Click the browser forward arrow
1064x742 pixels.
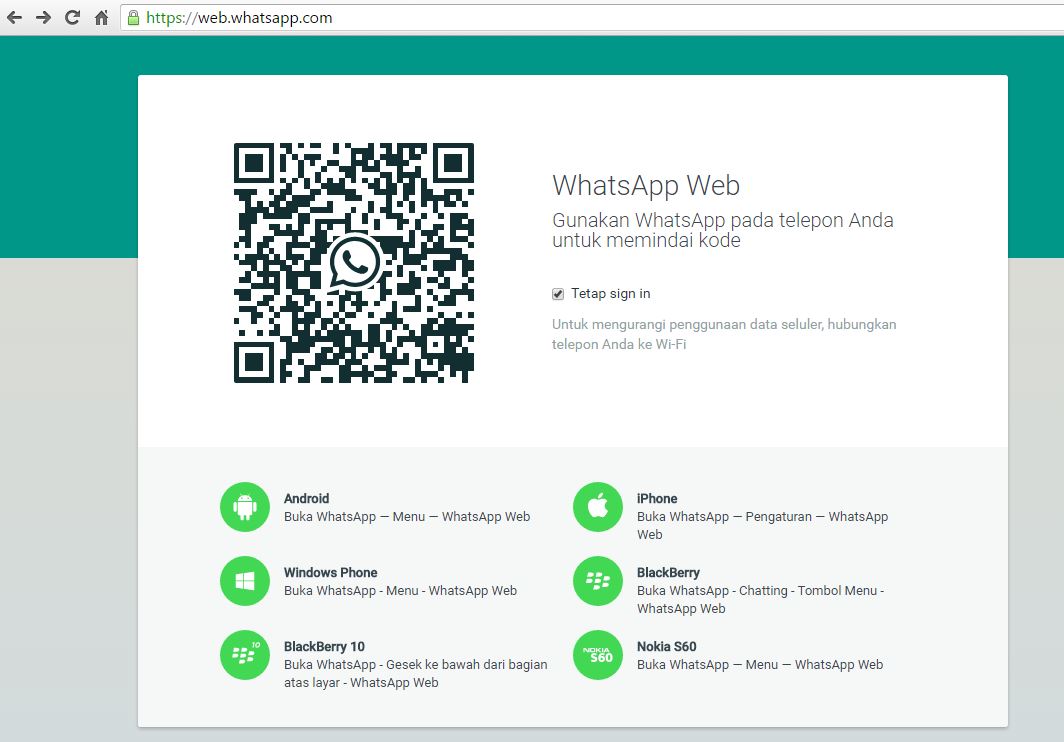[43, 18]
